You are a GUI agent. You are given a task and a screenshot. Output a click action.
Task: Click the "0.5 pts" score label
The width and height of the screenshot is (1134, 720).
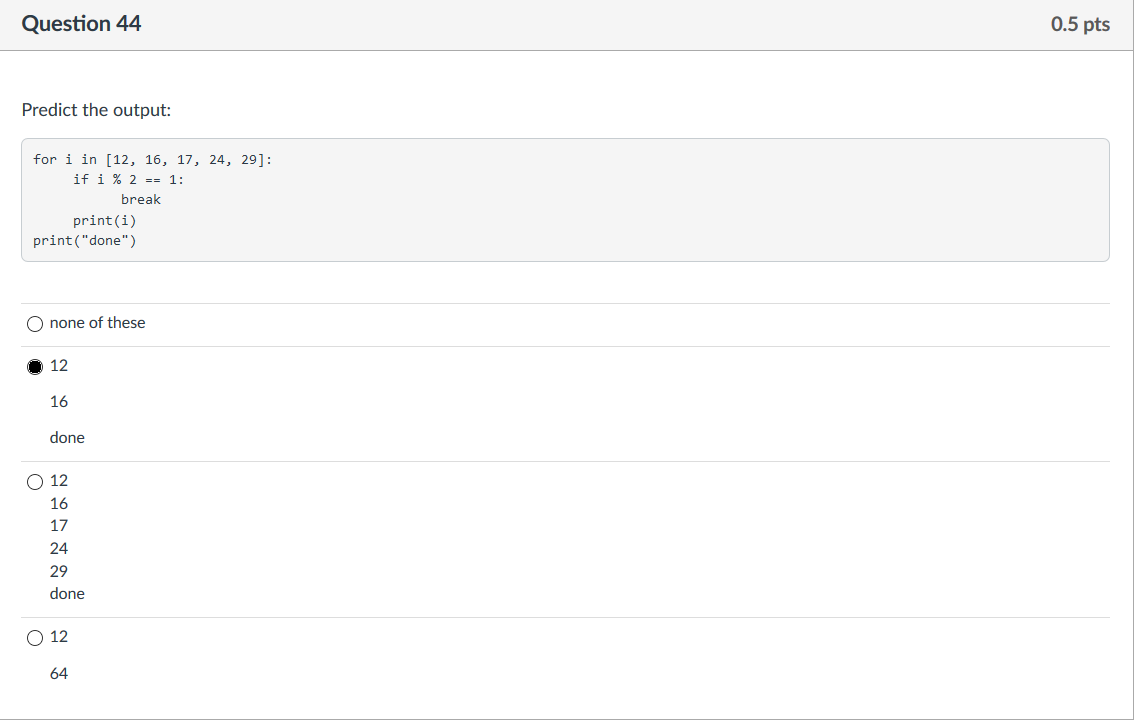click(1080, 24)
